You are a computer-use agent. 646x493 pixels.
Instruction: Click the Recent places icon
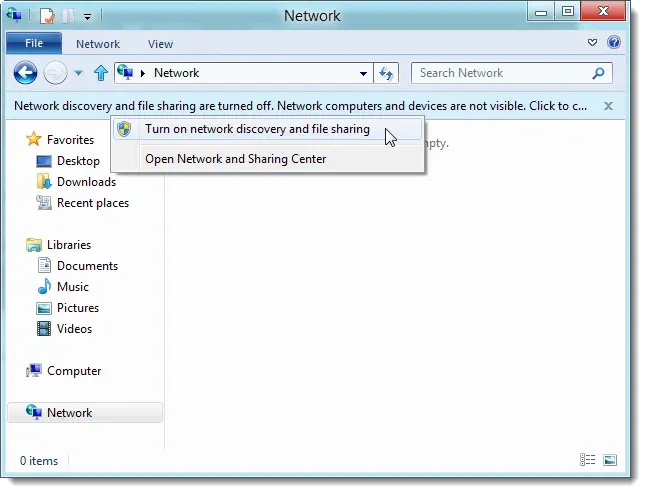(x=44, y=203)
